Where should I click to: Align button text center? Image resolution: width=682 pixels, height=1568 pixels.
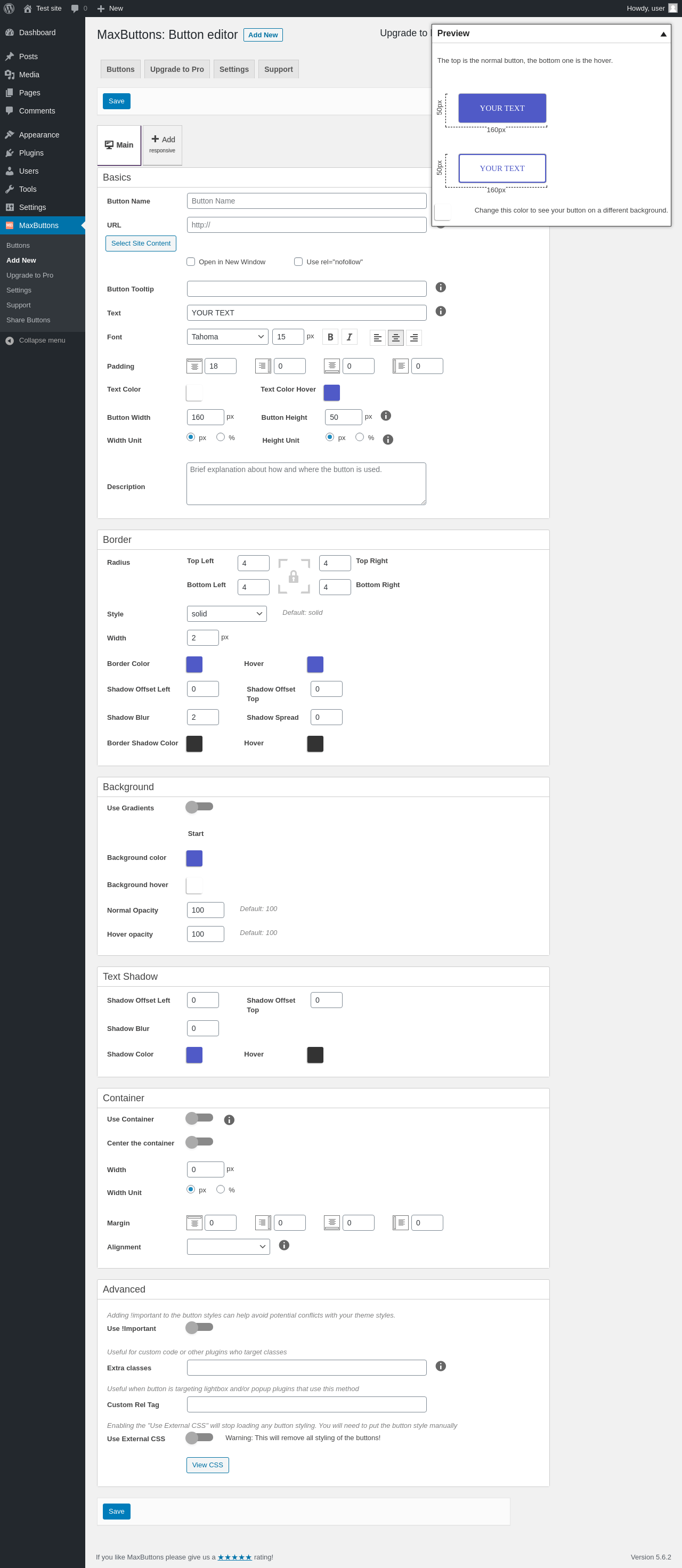(x=396, y=338)
